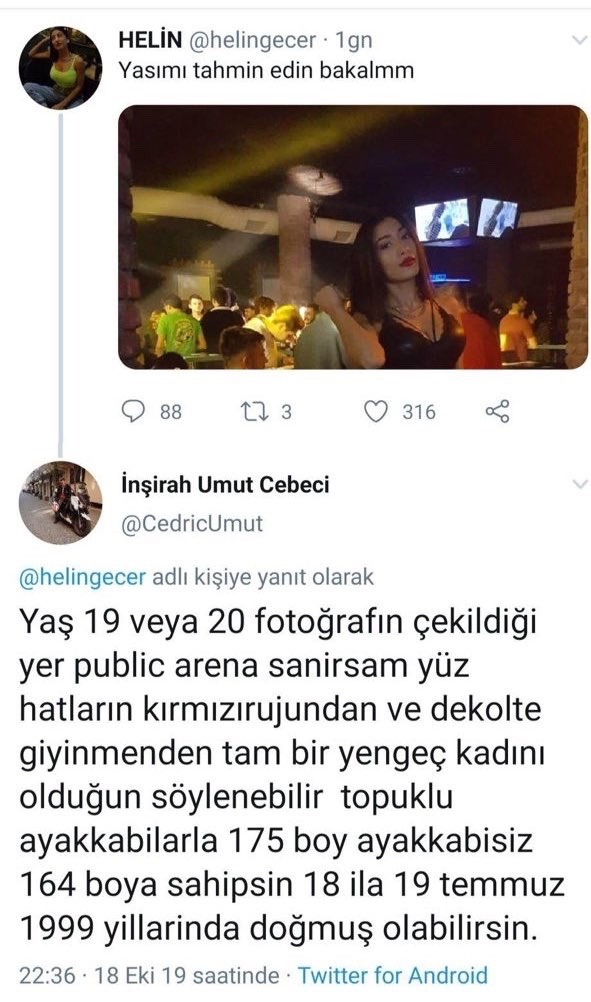591x1002 pixels.
Task: Click the @helingecer mention in the reply line
Action: [83, 578]
